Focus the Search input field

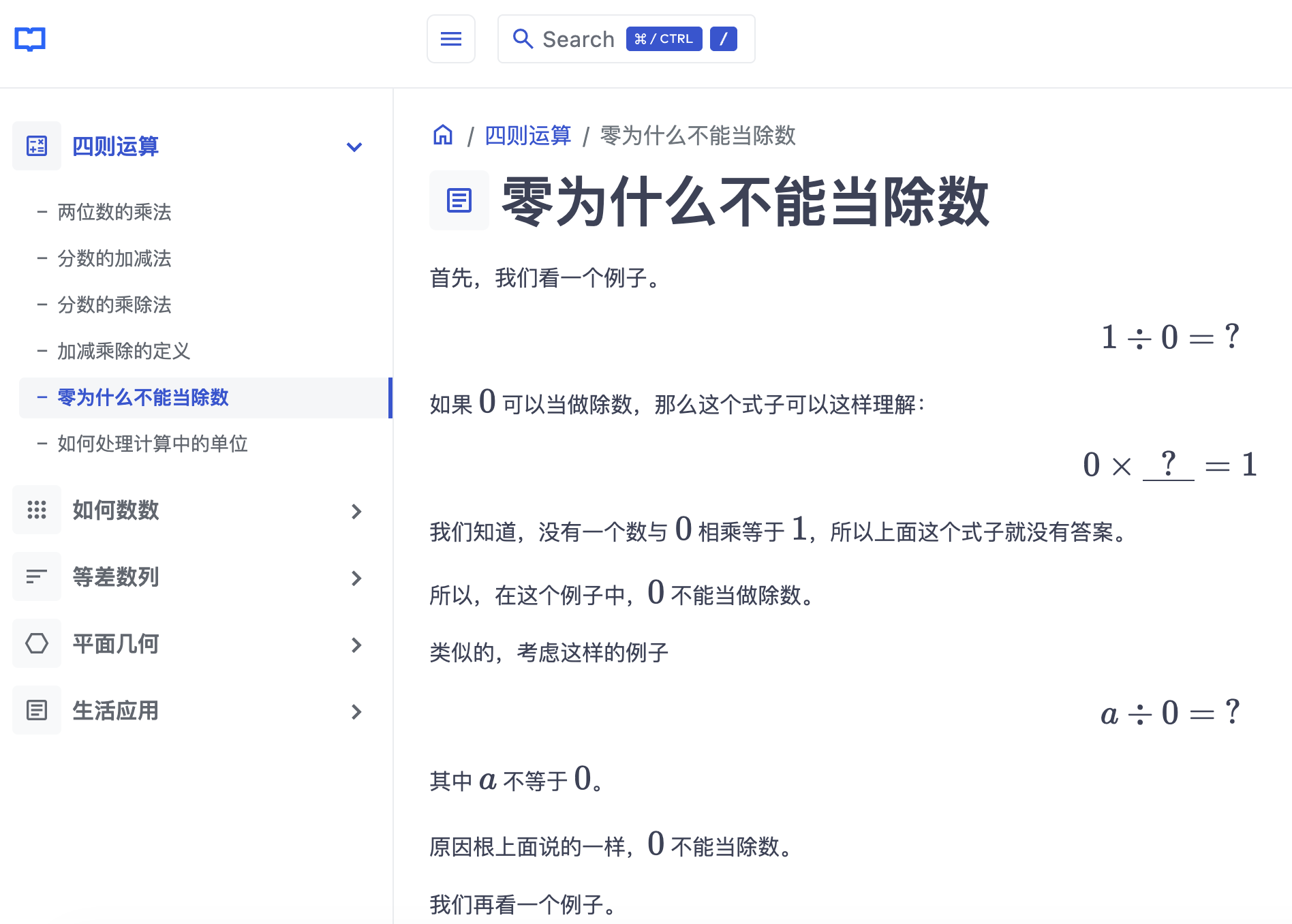pyautogui.click(x=578, y=40)
